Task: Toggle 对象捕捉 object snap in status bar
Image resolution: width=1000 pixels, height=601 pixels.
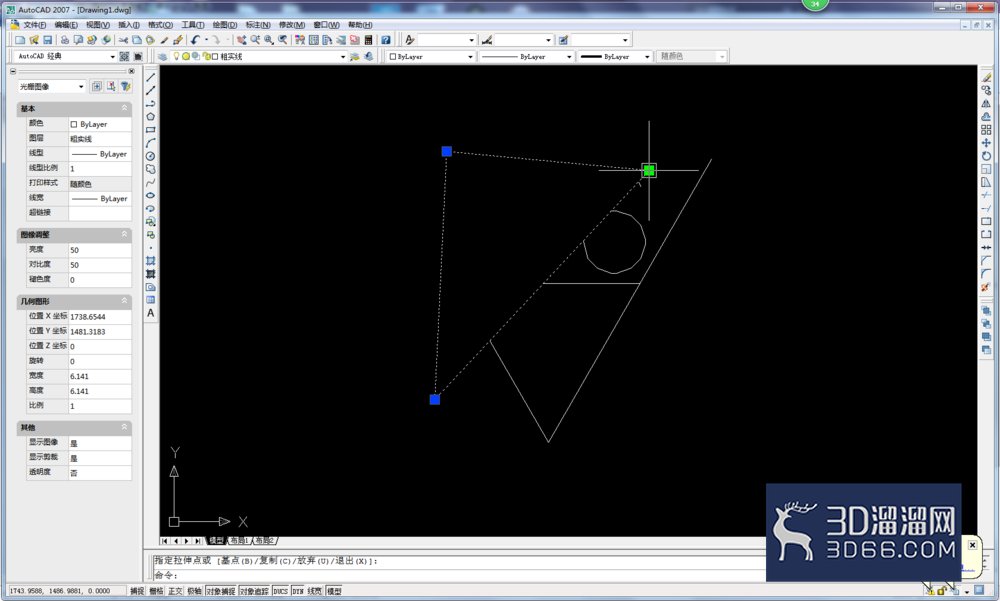Action: click(221, 591)
